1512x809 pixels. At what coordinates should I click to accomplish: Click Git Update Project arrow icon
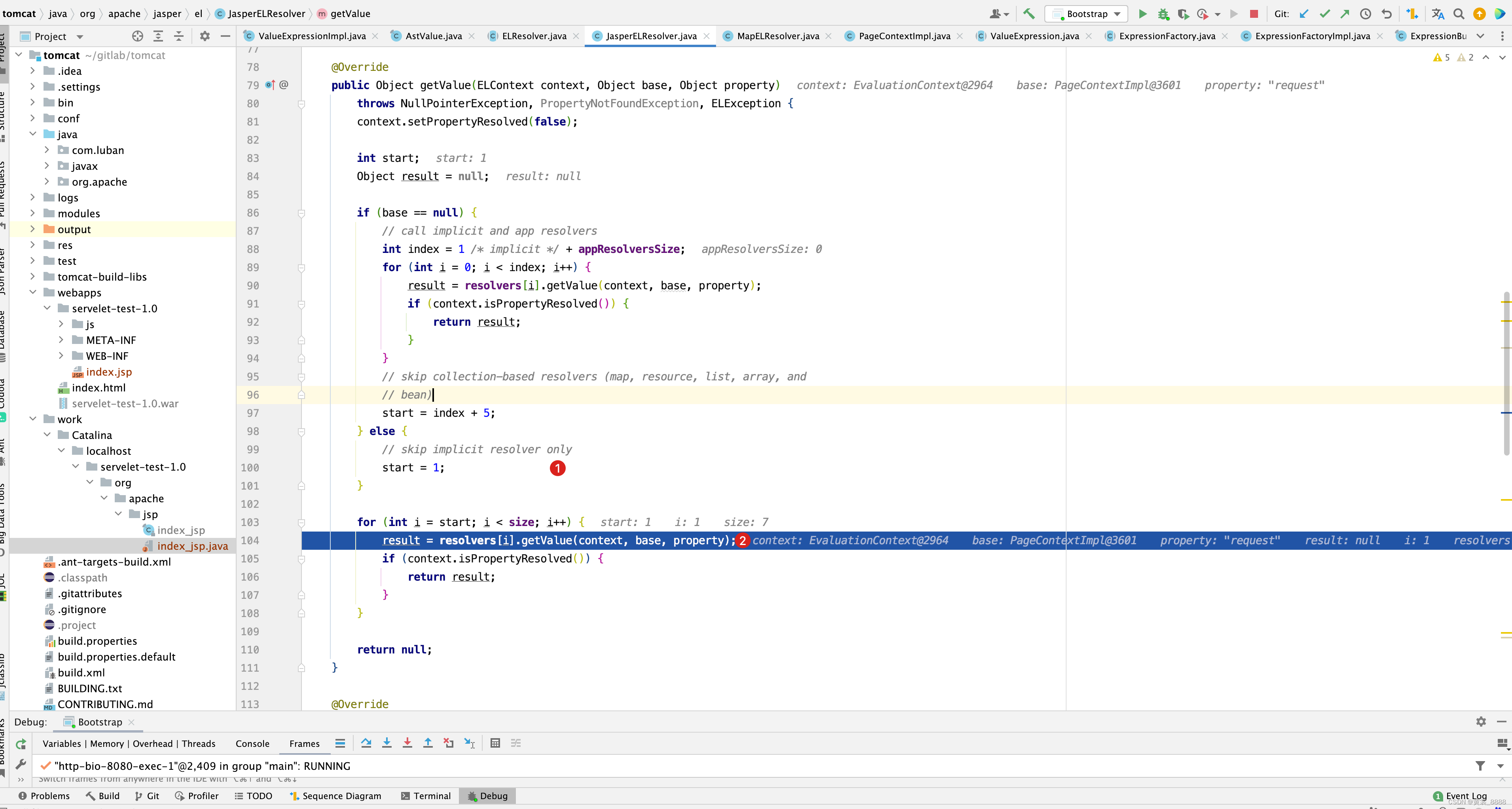coord(1304,13)
